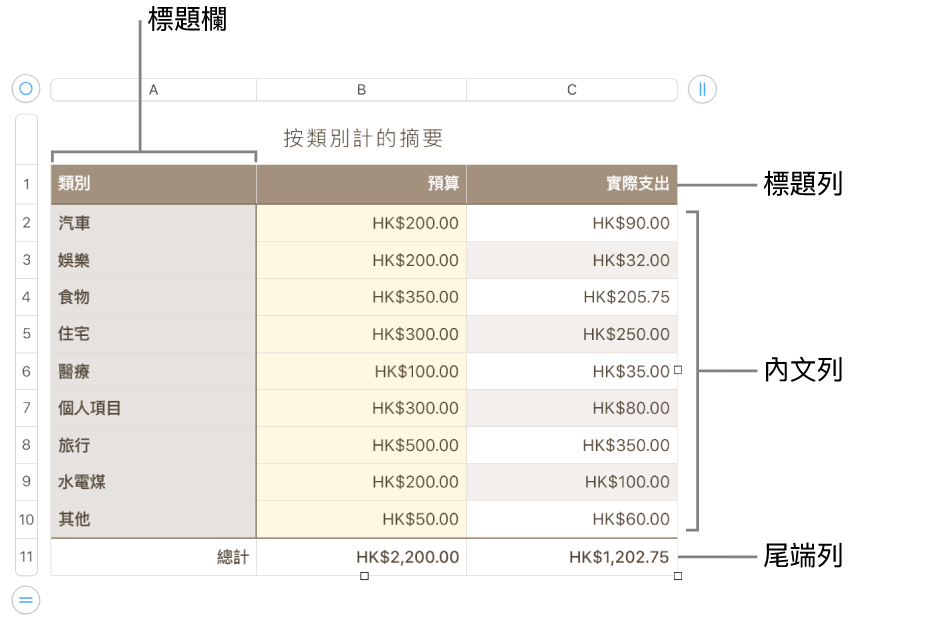This screenshot has height=620, width=928.
Task: Click header cell 預算
Action: tap(362, 184)
